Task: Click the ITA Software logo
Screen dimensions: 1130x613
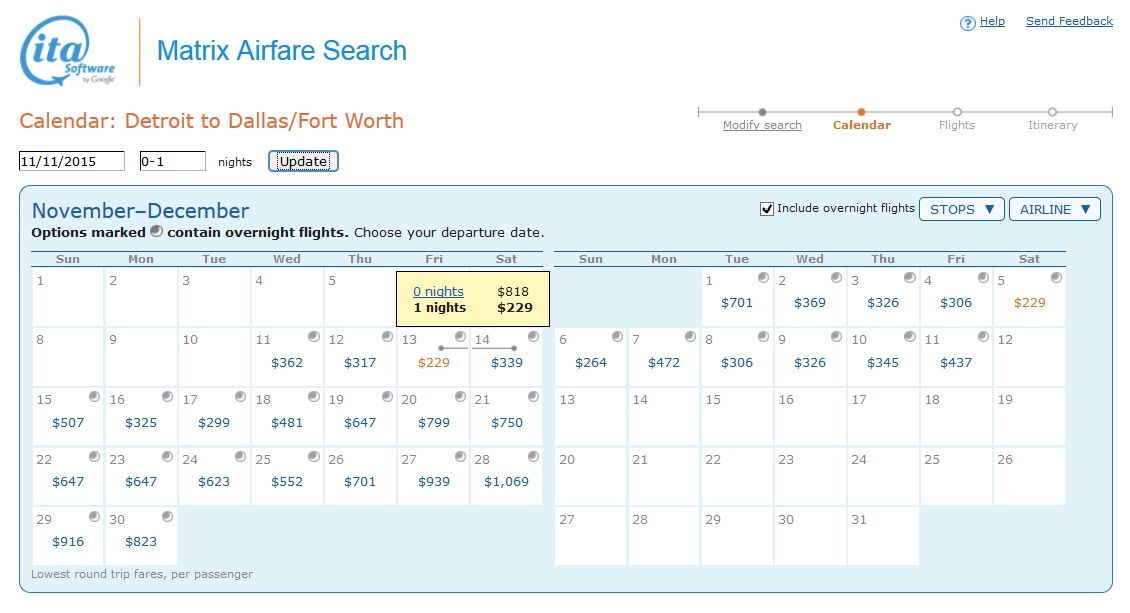Action: click(x=68, y=51)
